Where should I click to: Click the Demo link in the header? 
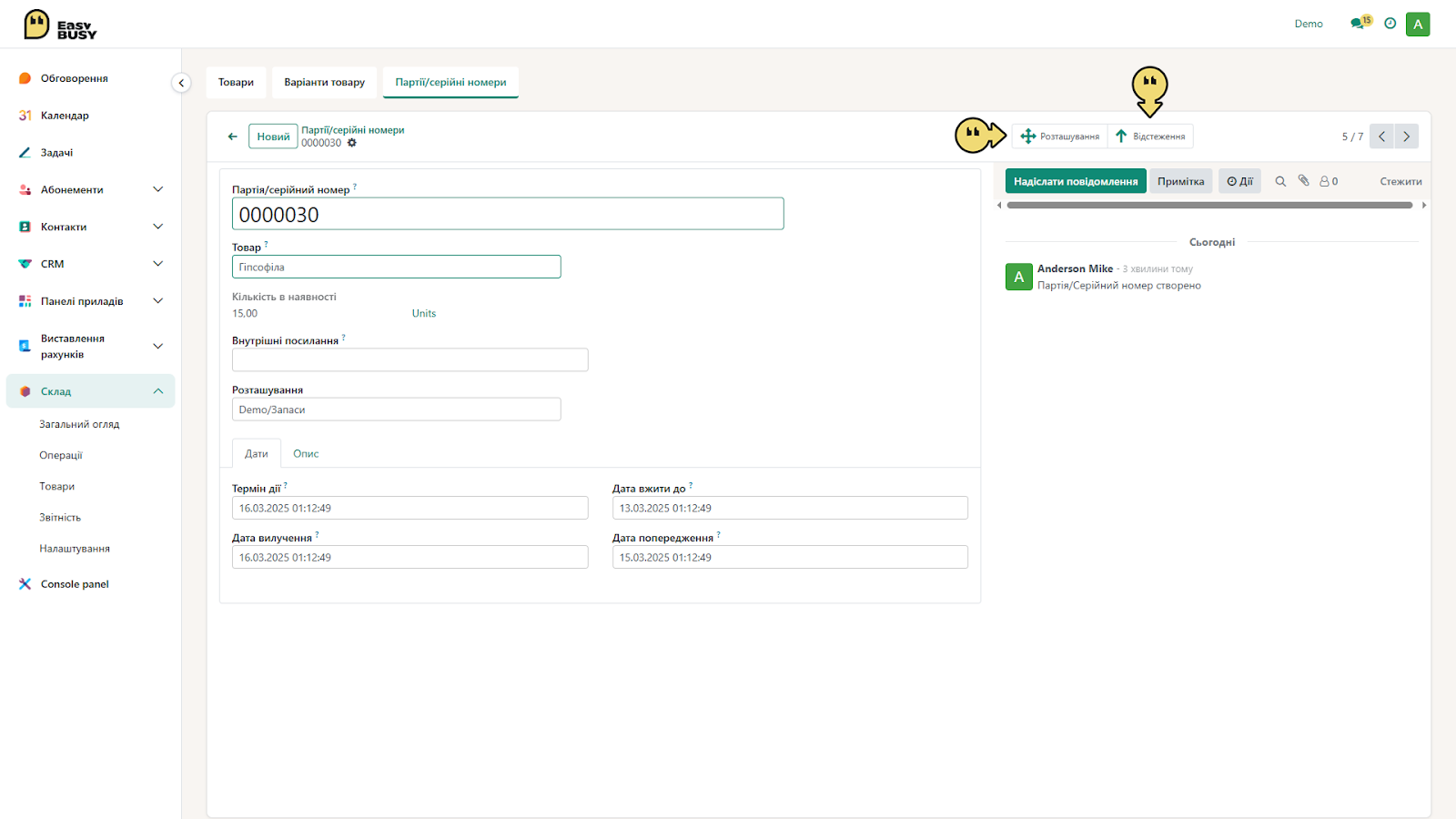pos(1309,24)
